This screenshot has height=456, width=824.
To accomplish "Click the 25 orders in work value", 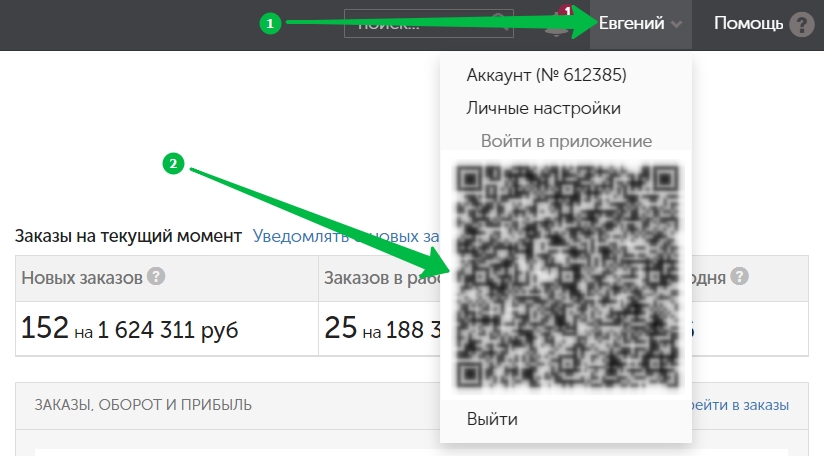I will (341, 328).
